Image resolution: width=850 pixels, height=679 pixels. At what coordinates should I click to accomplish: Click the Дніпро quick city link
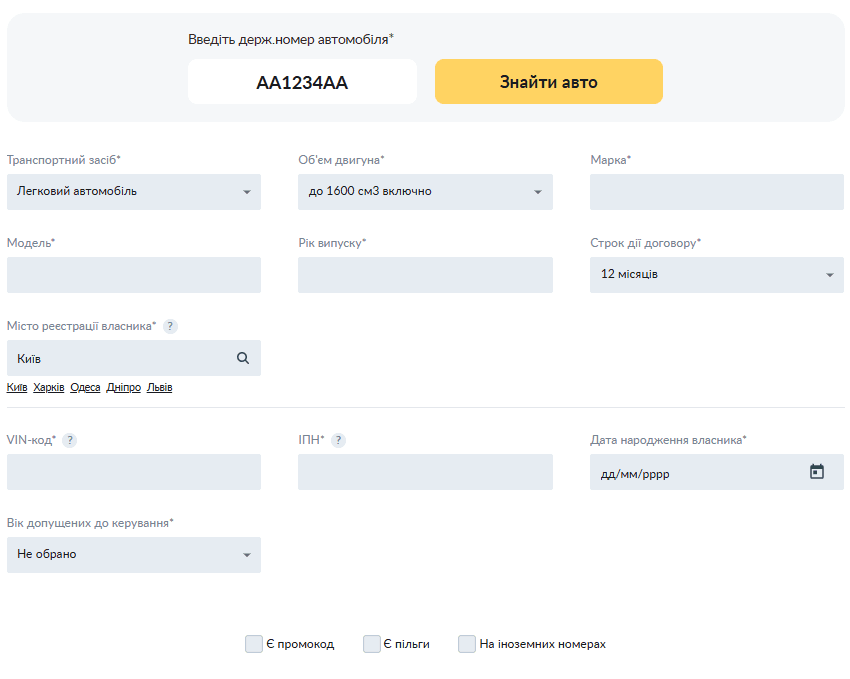[x=123, y=388]
